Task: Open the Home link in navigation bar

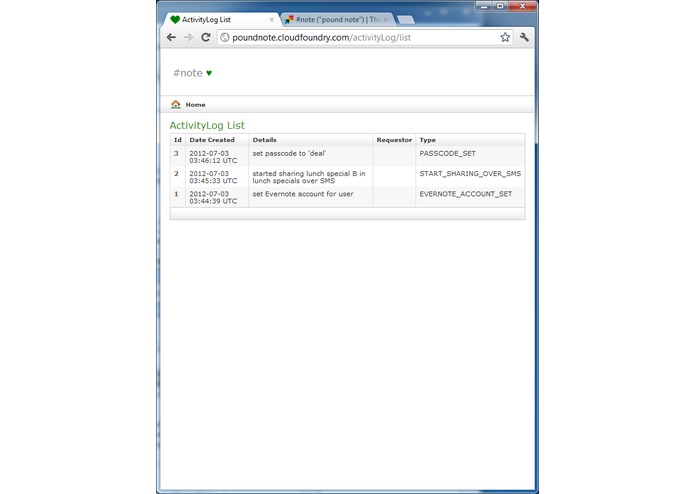Action: pos(195,105)
